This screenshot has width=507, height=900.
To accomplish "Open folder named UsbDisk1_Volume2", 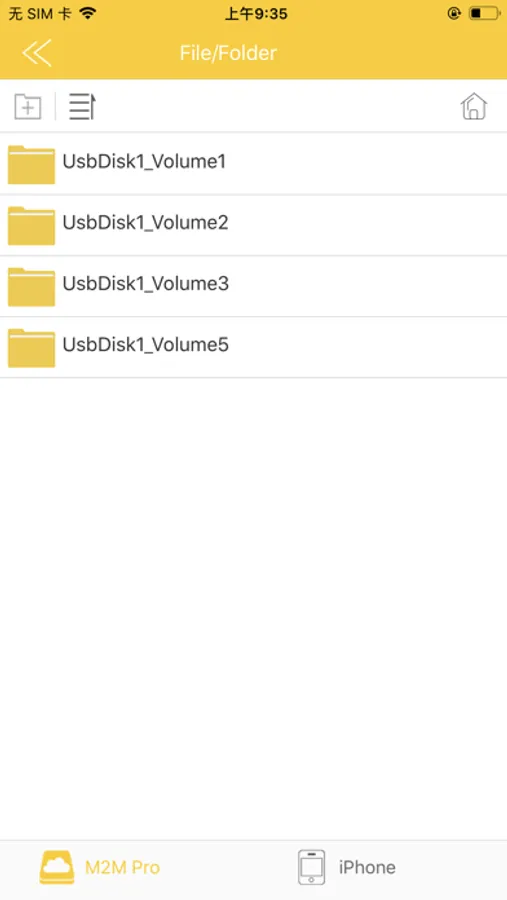I will [253, 225].
